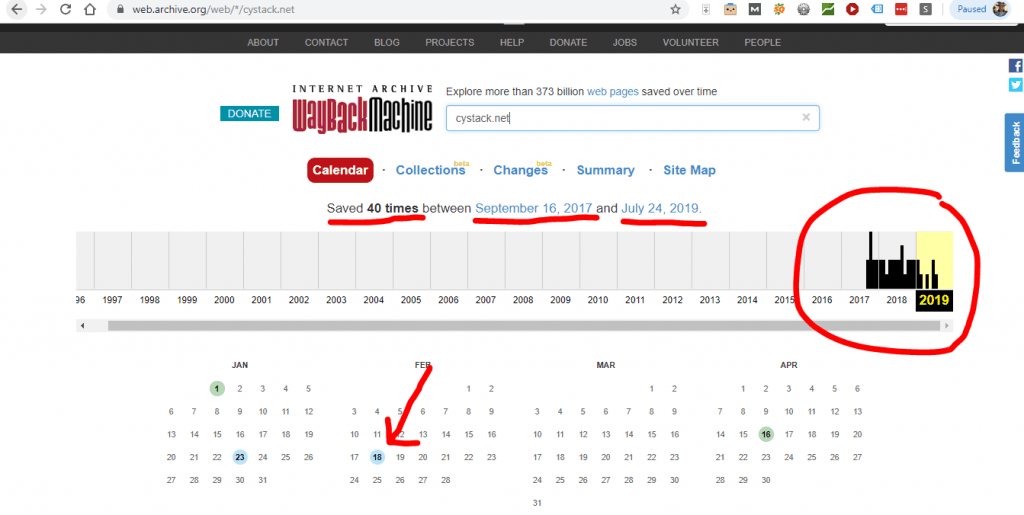Click the timeline horizontal scrollbar thumb
This screenshot has height=515, width=1024.
coord(524,325)
